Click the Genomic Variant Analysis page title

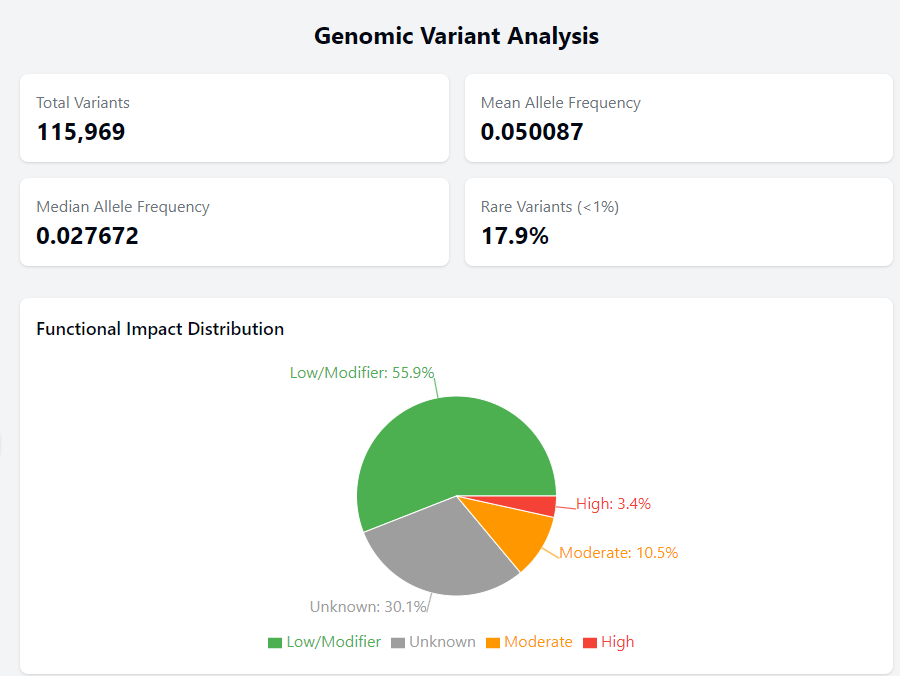[456, 36]
